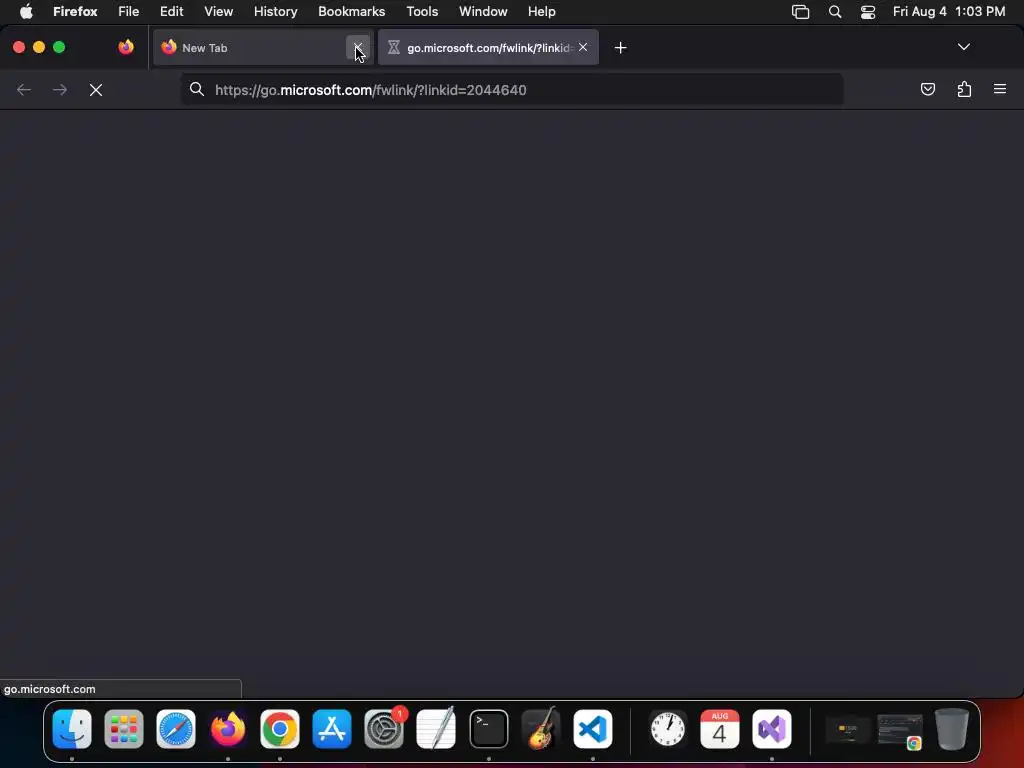Open the History menu
Viewport: 1024px width, 768px height.
(276, 12)
